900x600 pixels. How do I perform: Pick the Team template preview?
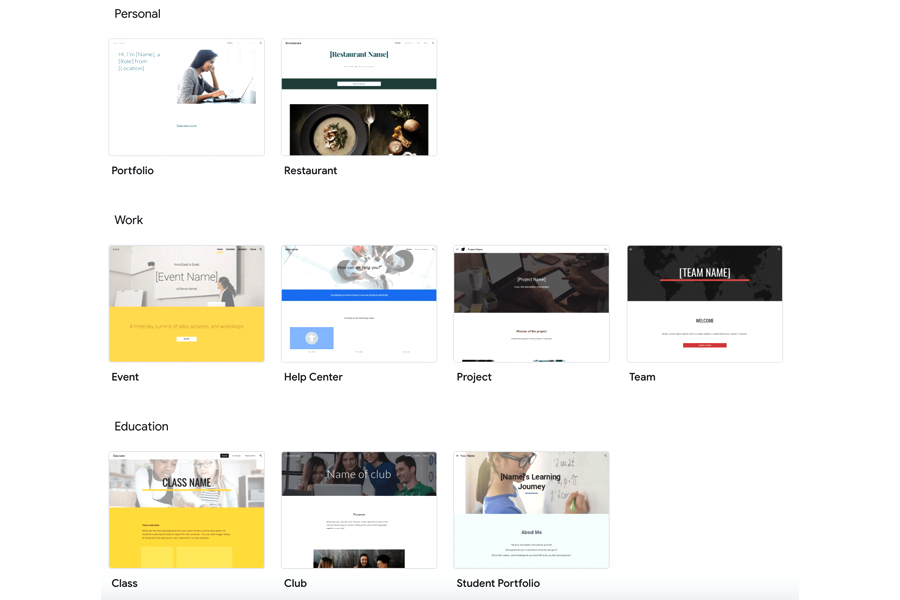tap(704, 304)
